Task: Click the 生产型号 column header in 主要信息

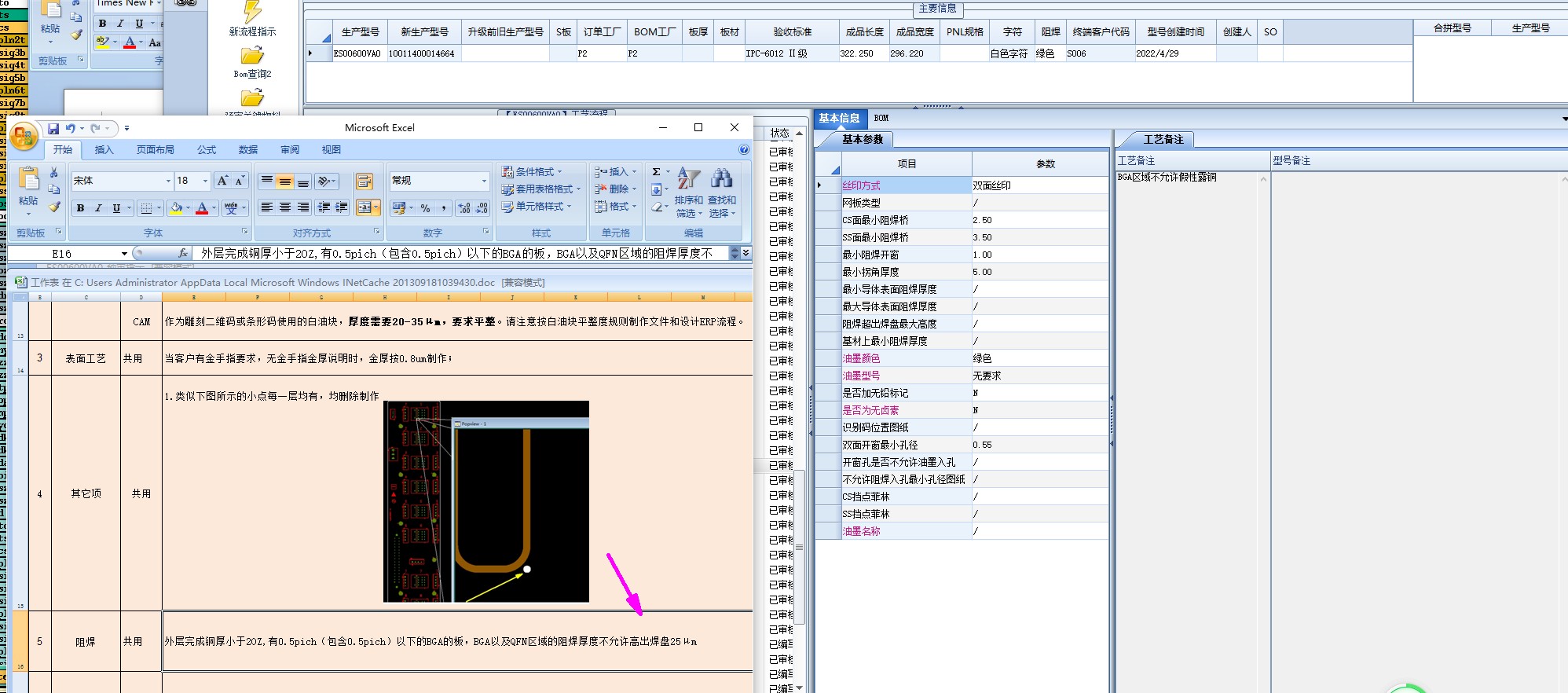Action: point(360,32)
